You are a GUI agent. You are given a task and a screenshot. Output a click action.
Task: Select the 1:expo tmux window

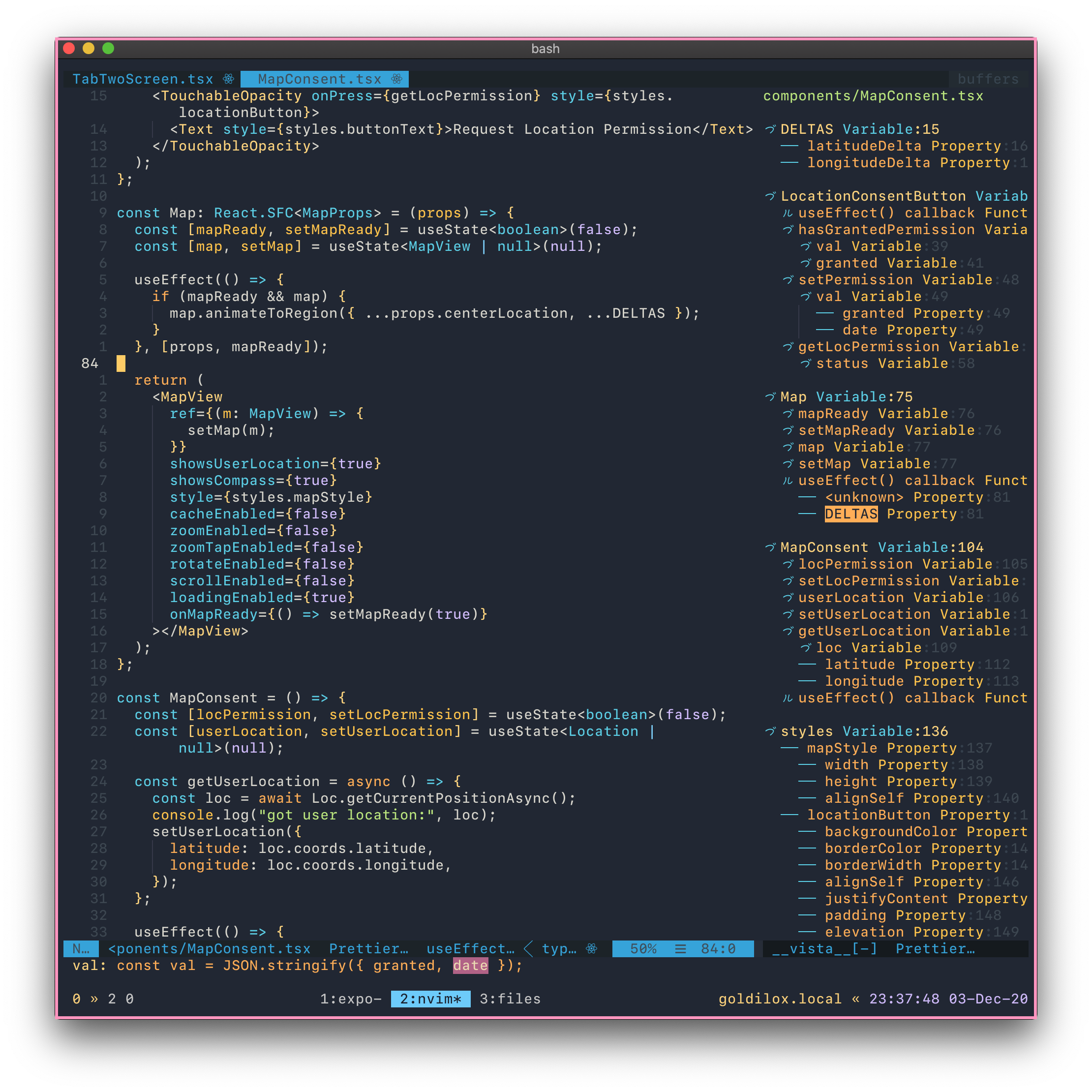(350, 999)
